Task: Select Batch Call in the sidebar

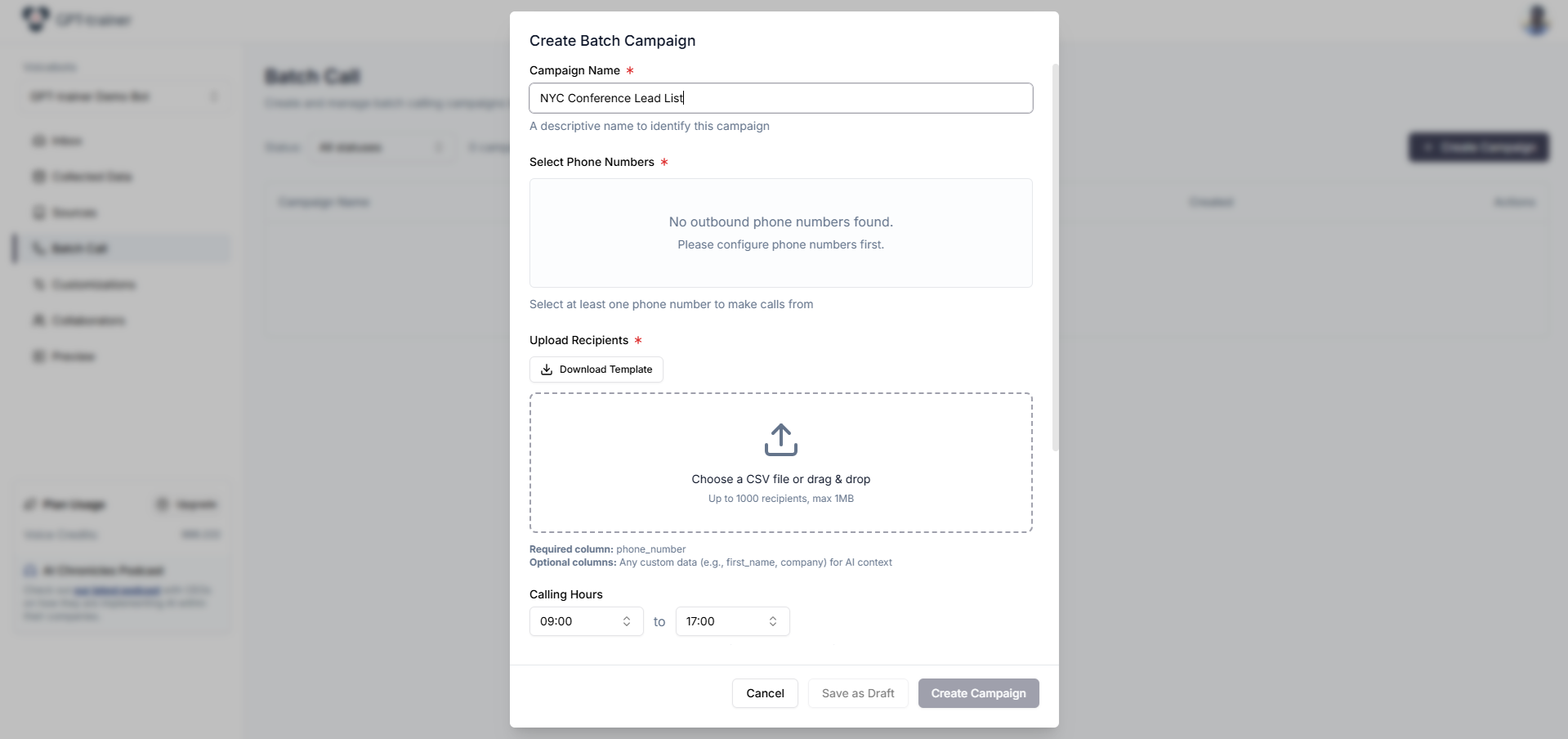Action: pos(78,249)
